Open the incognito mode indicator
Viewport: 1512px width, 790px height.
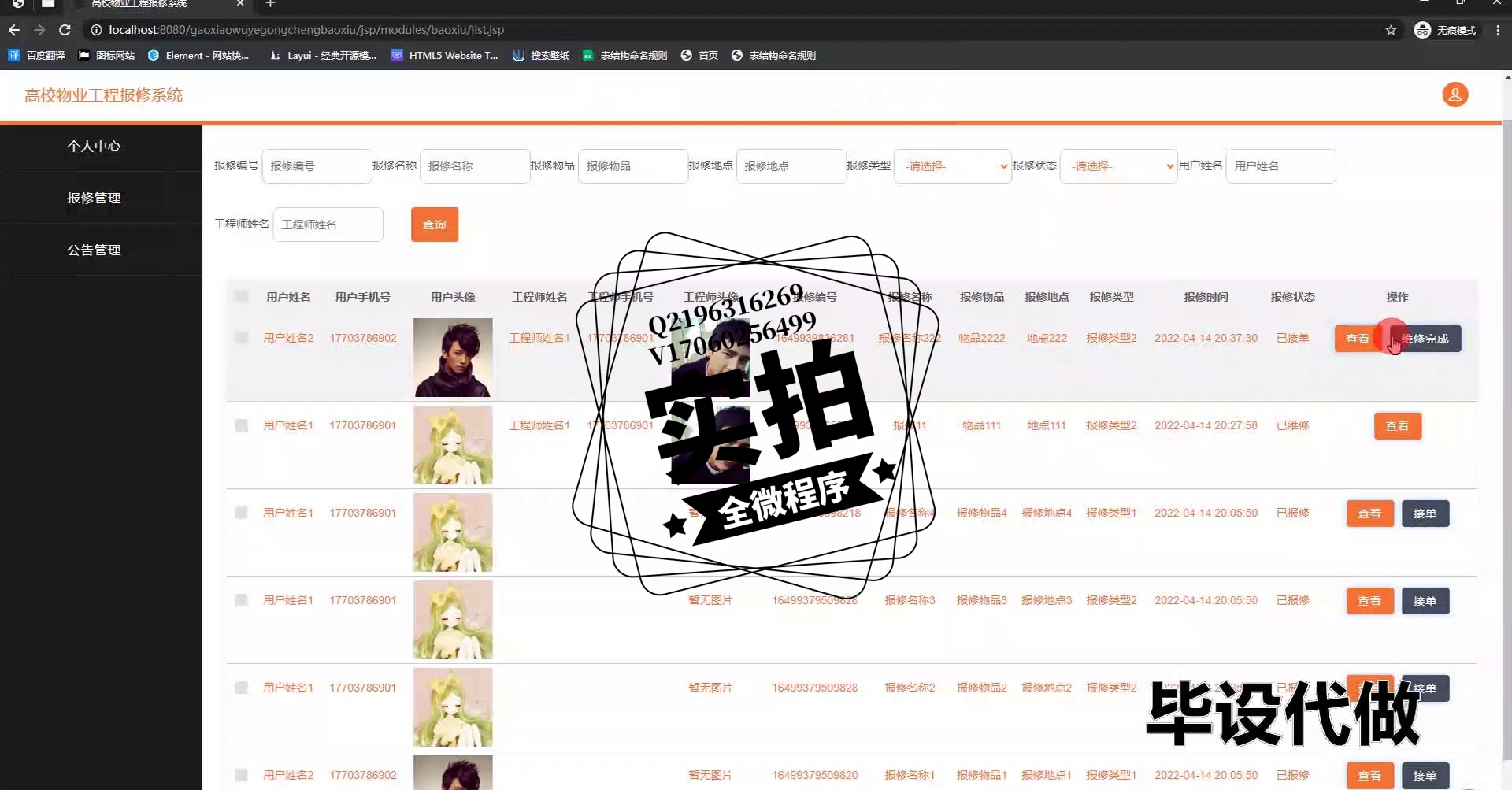click(x=1445, y=30)
